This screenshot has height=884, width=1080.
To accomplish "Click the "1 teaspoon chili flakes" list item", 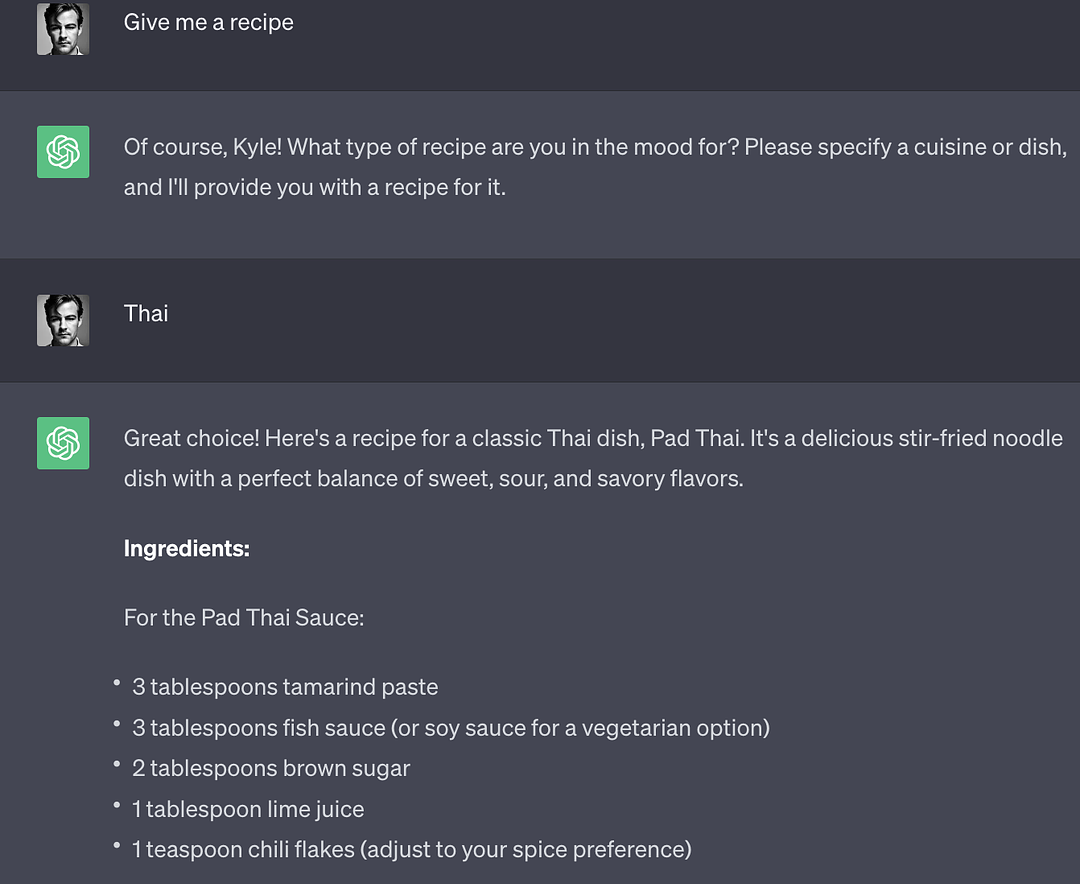I will tap(411, 850).
